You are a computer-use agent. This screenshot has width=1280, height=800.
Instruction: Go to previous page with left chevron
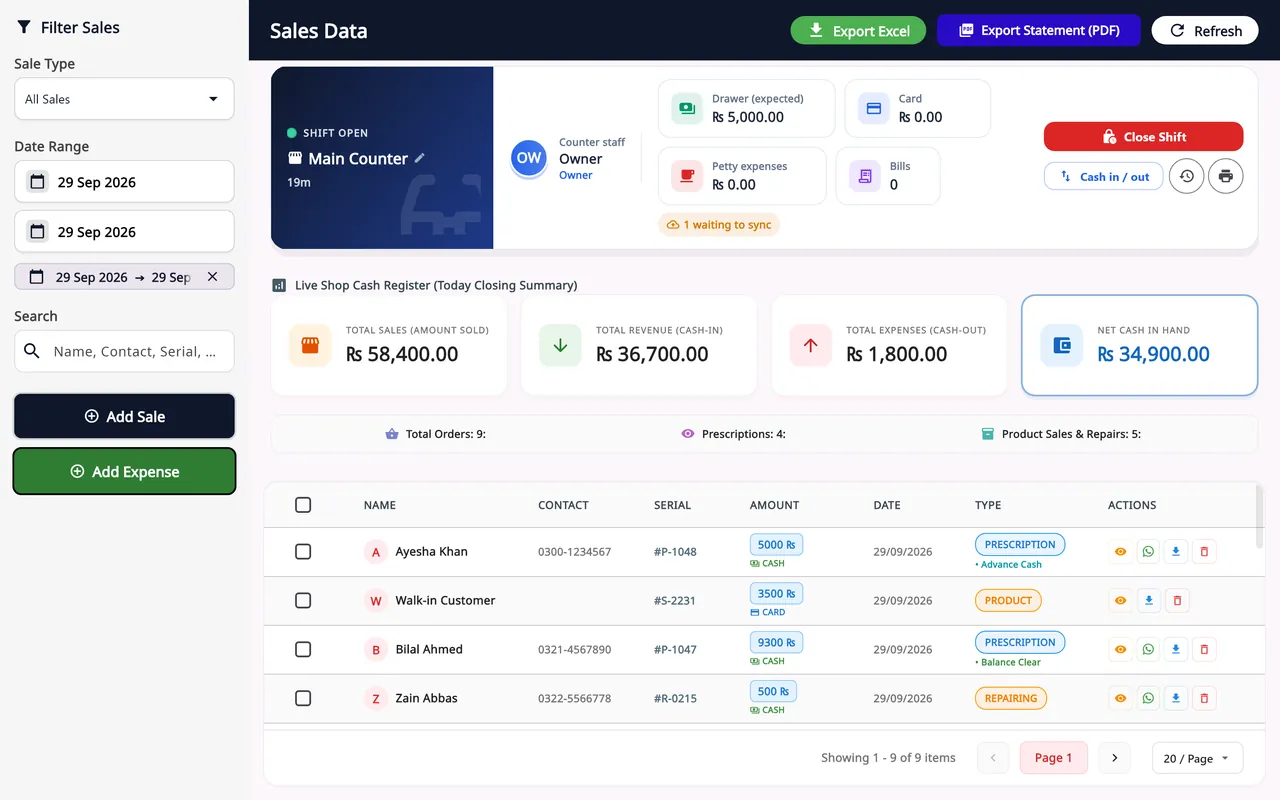point(993,758)
